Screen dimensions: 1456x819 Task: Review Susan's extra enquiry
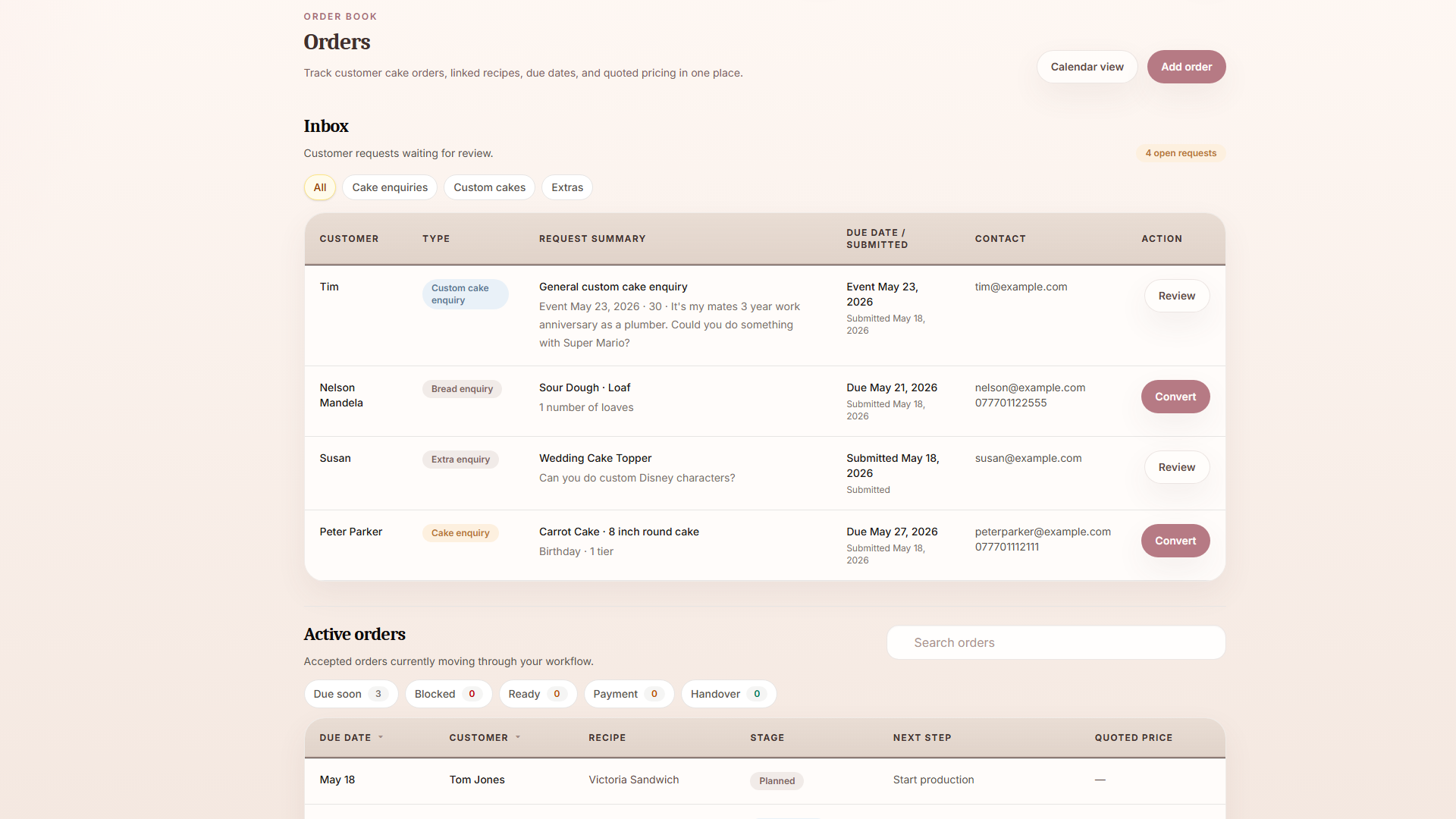coord(1176,467)
